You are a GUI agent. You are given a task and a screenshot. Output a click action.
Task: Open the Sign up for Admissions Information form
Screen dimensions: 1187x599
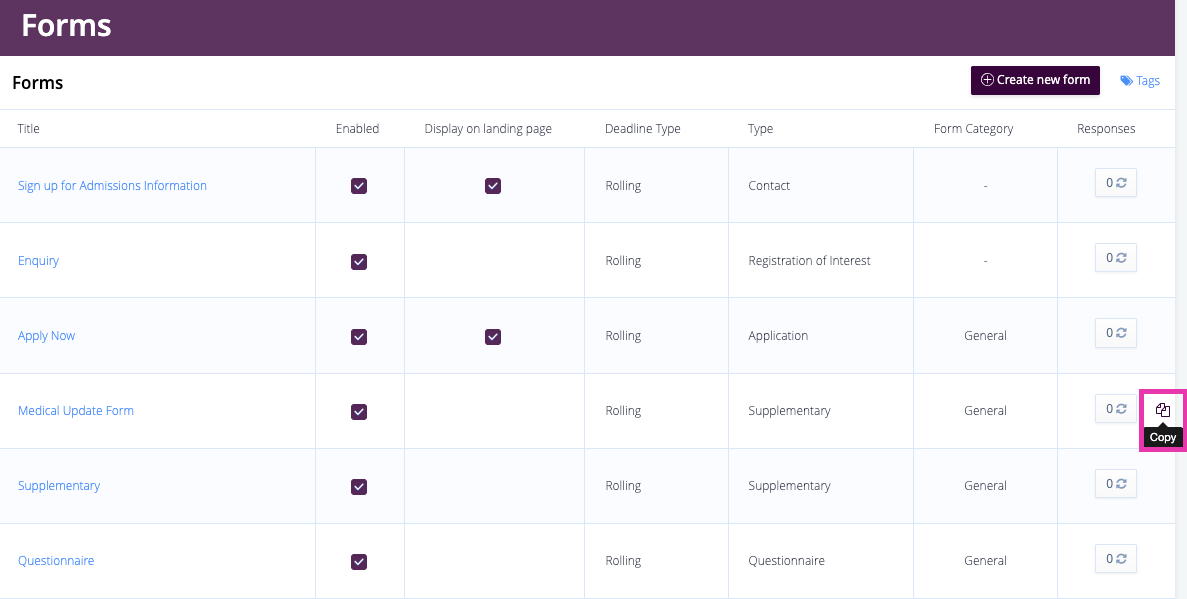pos(112,186)
